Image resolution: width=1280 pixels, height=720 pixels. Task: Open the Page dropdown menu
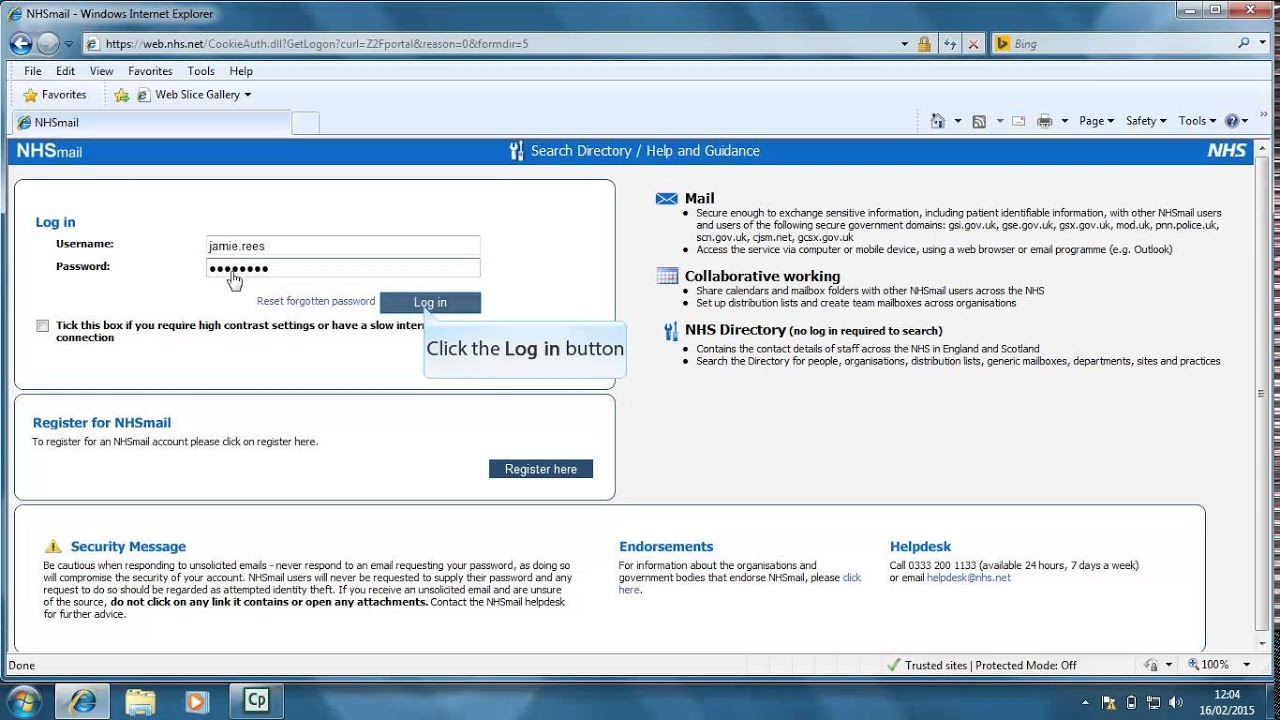tap(1097, 121)
